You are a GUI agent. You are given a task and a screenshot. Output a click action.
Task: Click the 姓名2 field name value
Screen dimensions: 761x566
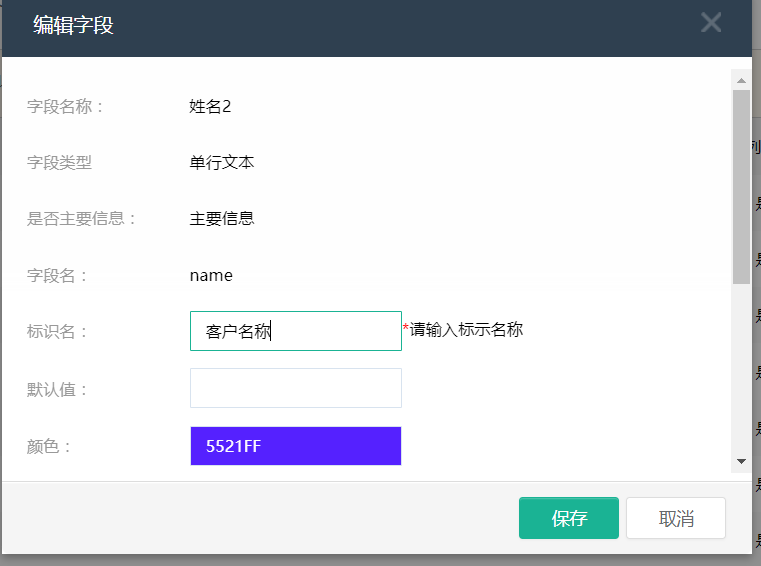[x=210, y=106]
